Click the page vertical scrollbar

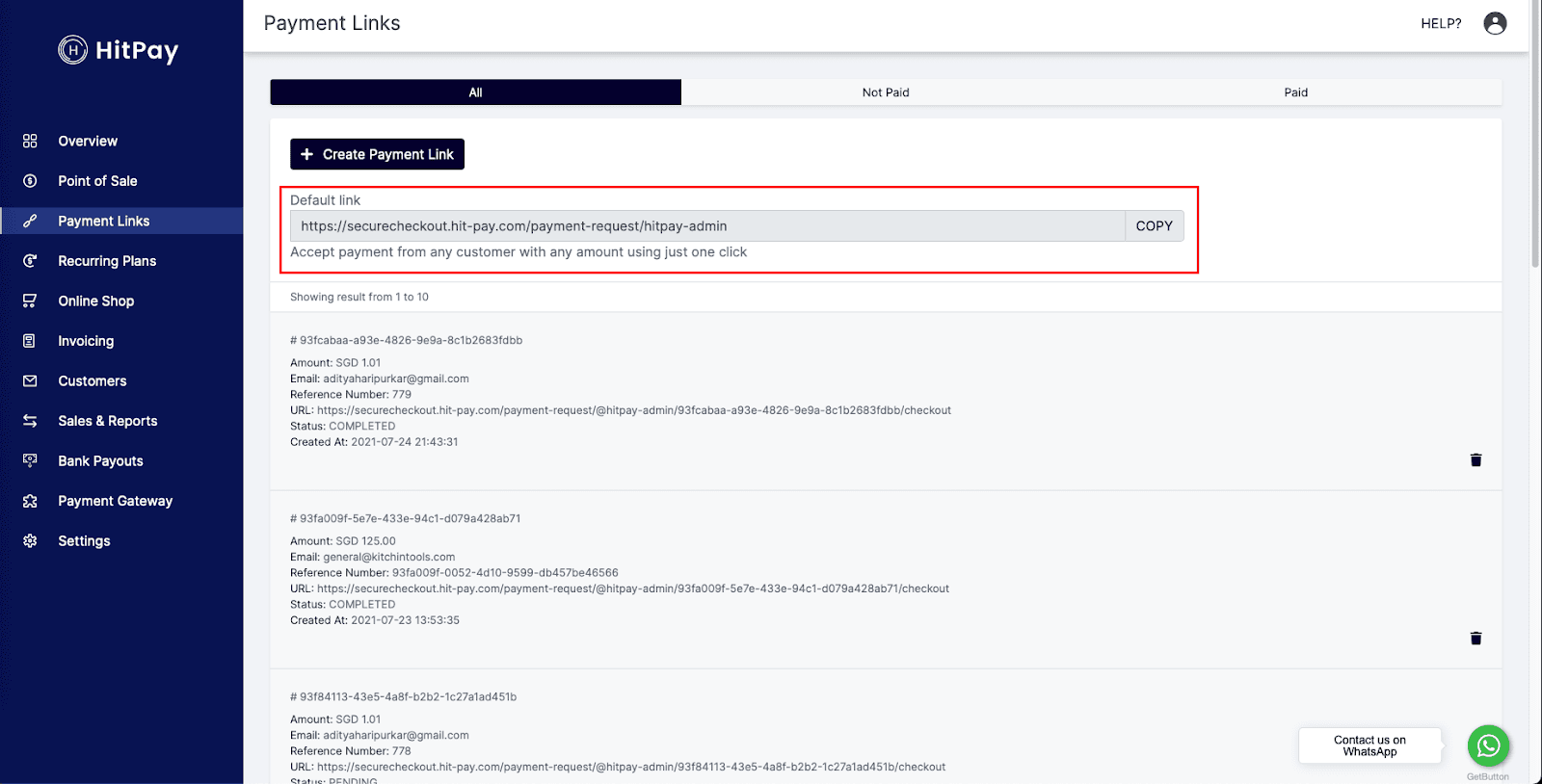1535,135
